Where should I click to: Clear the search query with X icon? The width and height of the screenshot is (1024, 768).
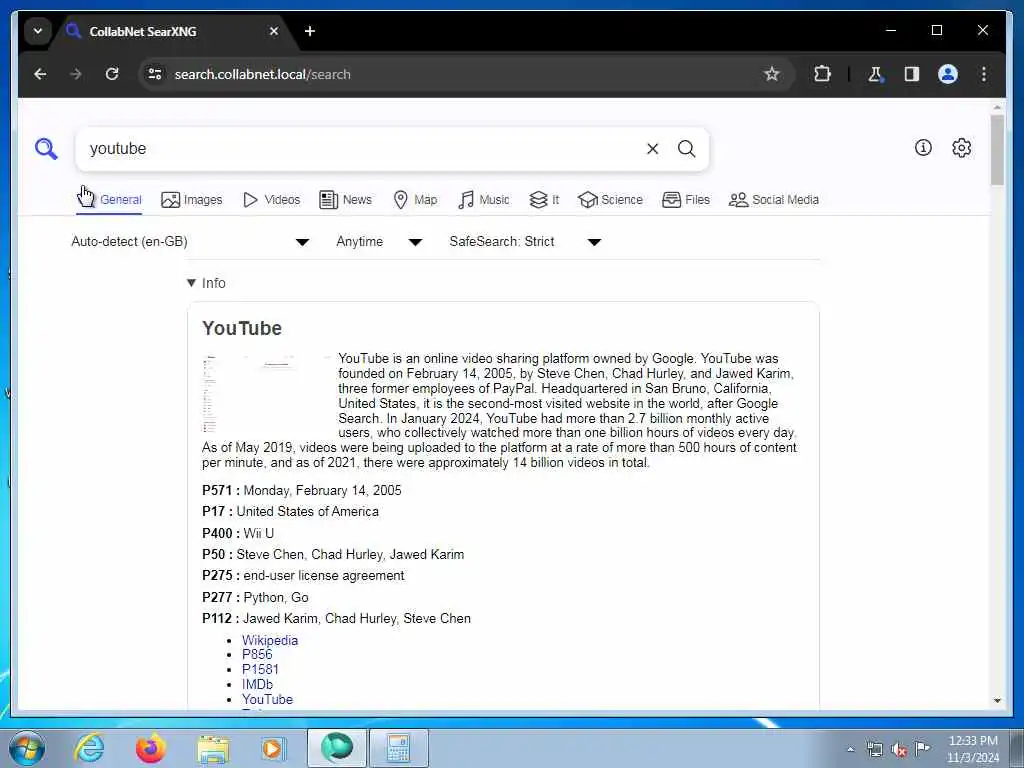652,149
